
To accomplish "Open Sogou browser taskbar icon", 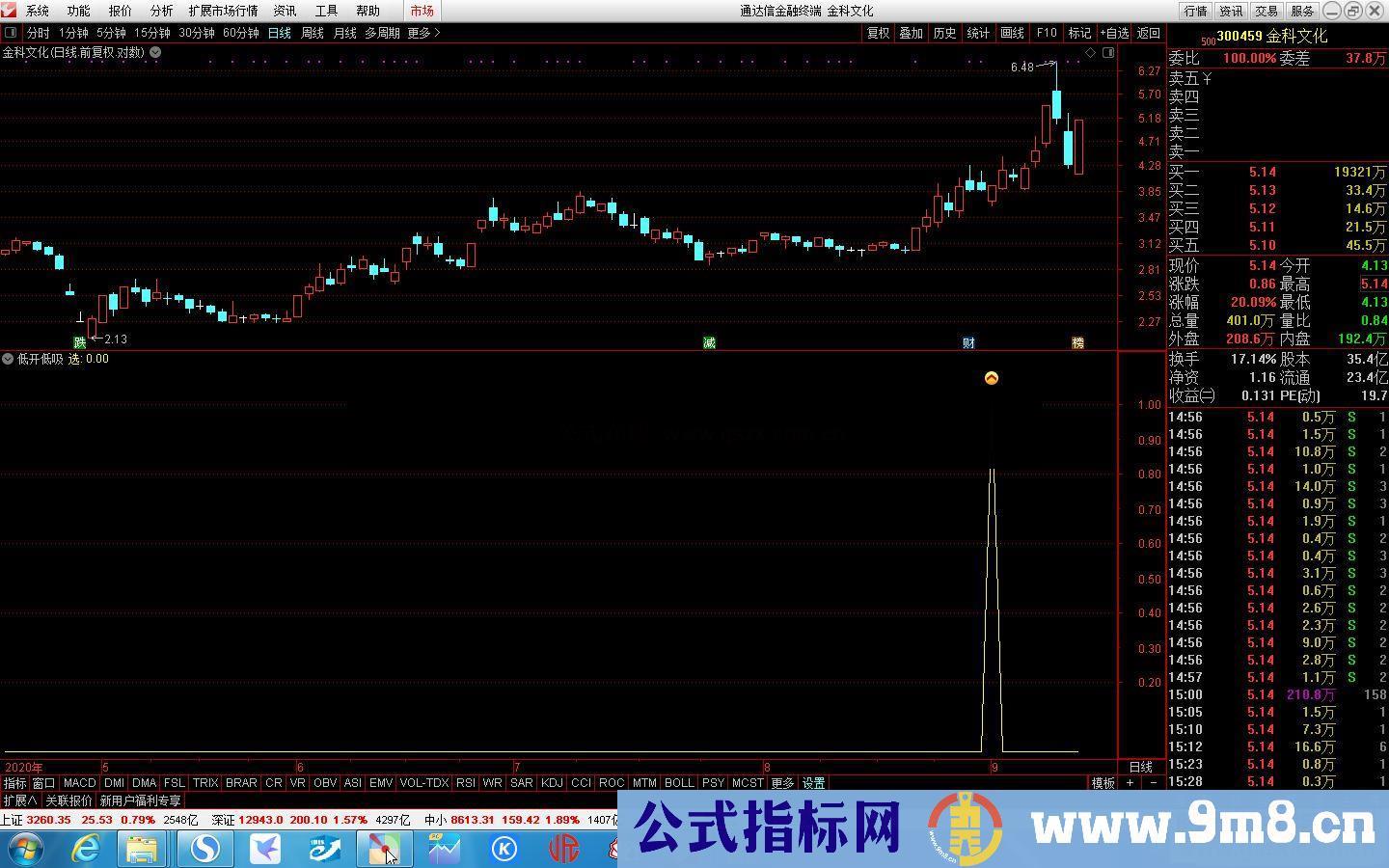I will [204, 849].
